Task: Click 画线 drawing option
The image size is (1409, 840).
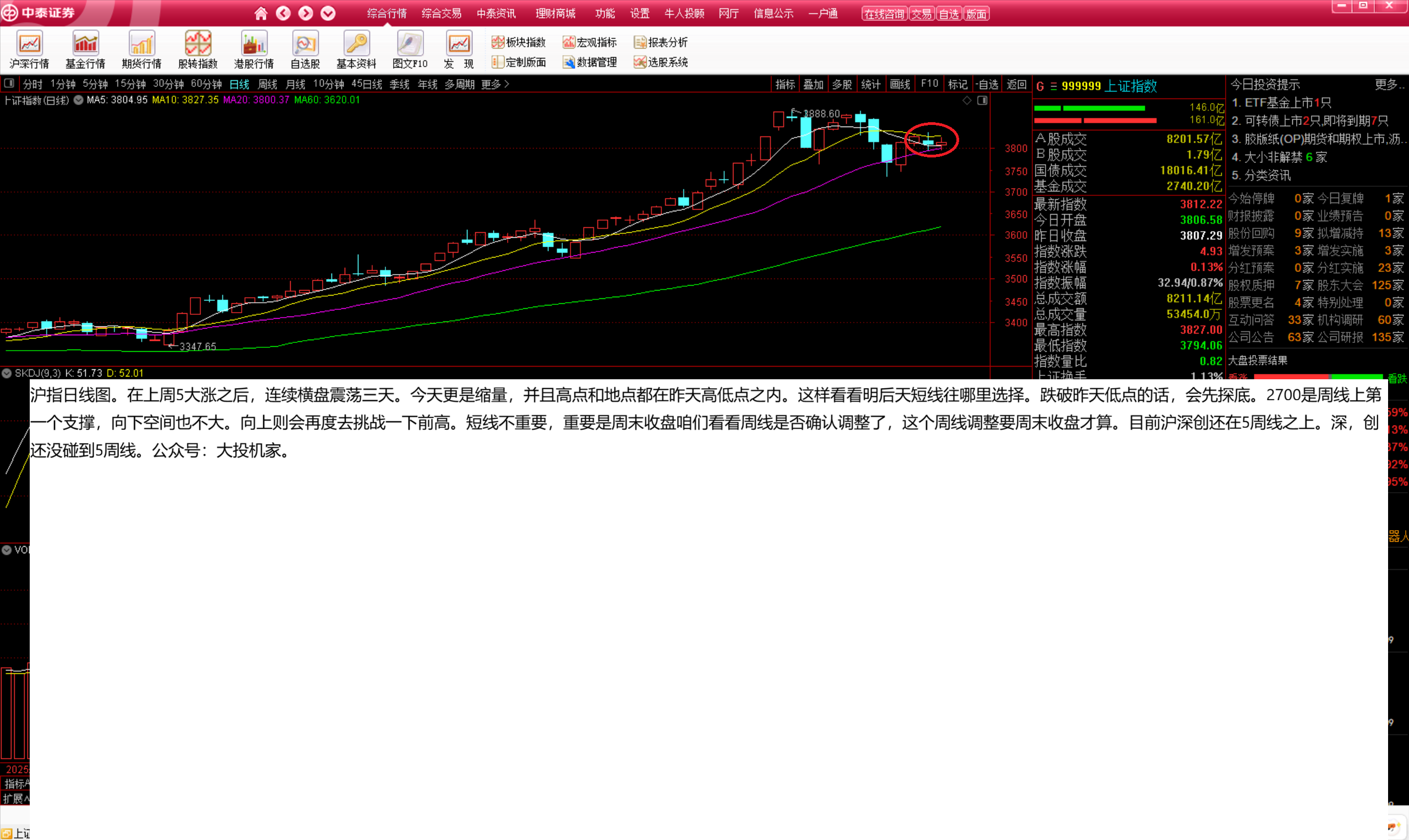Action: [900, 84]
